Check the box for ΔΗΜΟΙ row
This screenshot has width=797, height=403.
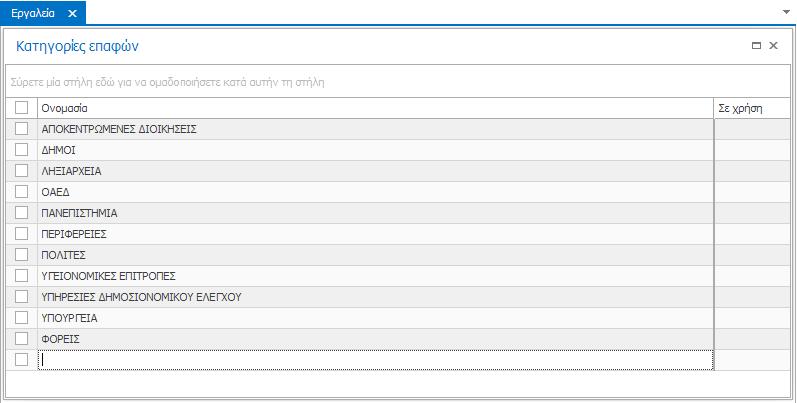coord(22,149)
